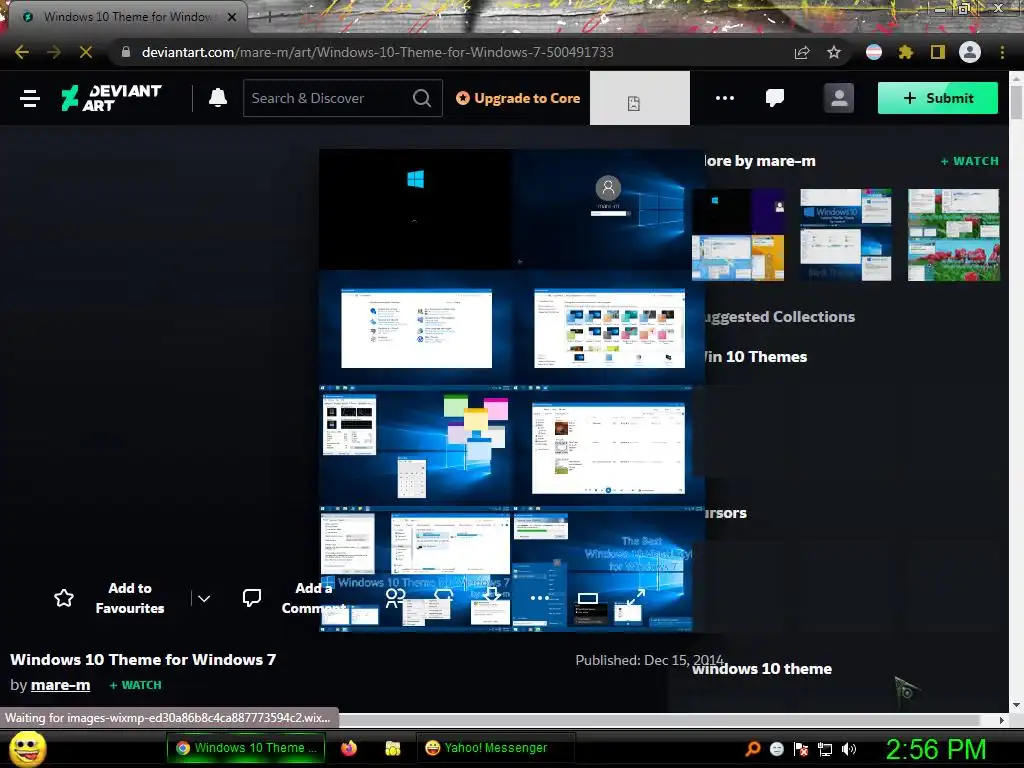1024x768 pixels.
Task: Open the chat bubble icon in header
Action: 775,98
